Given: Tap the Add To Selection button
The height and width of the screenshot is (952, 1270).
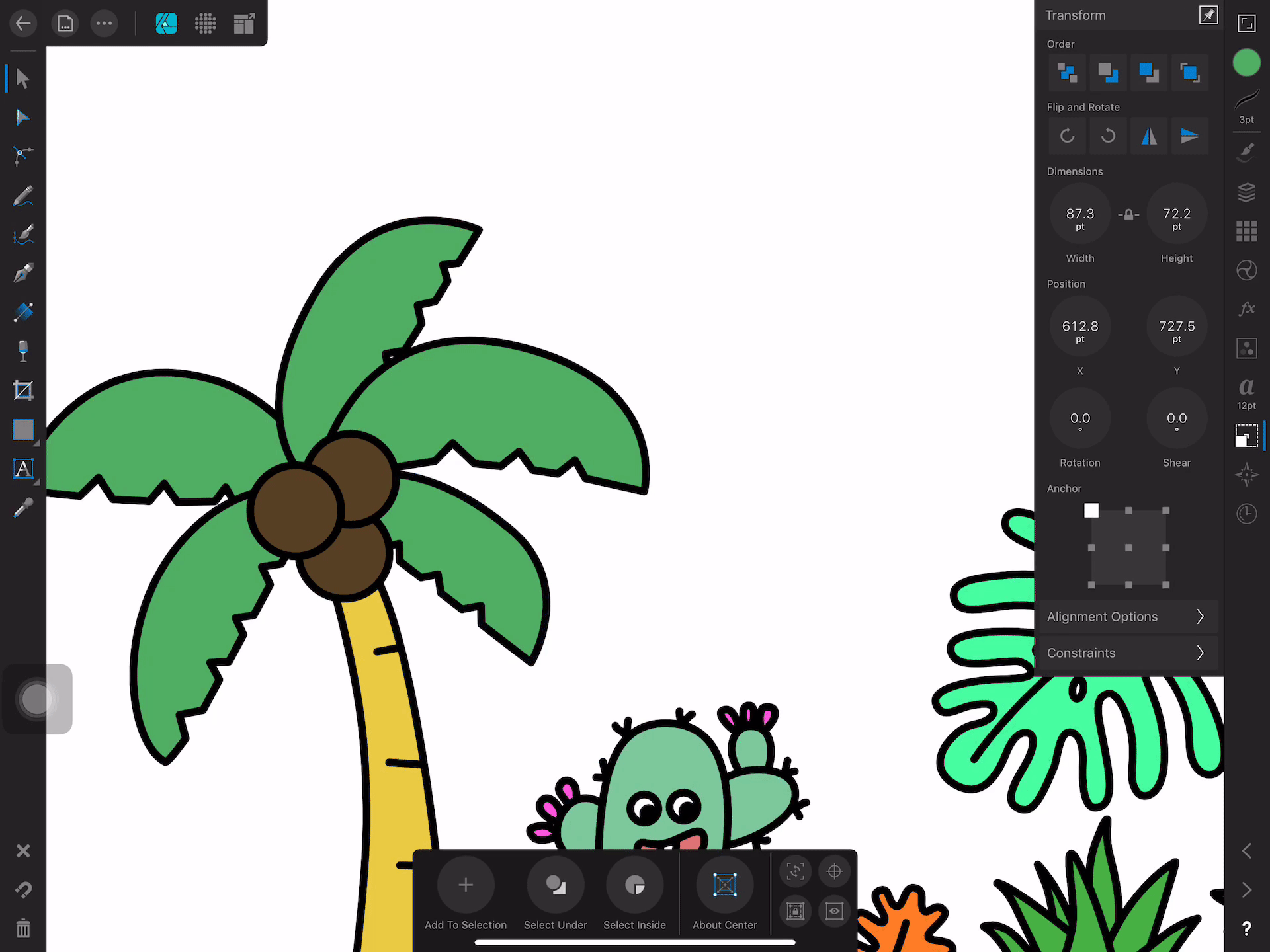Looking at the screenshot, I should [x=465, y=886].
